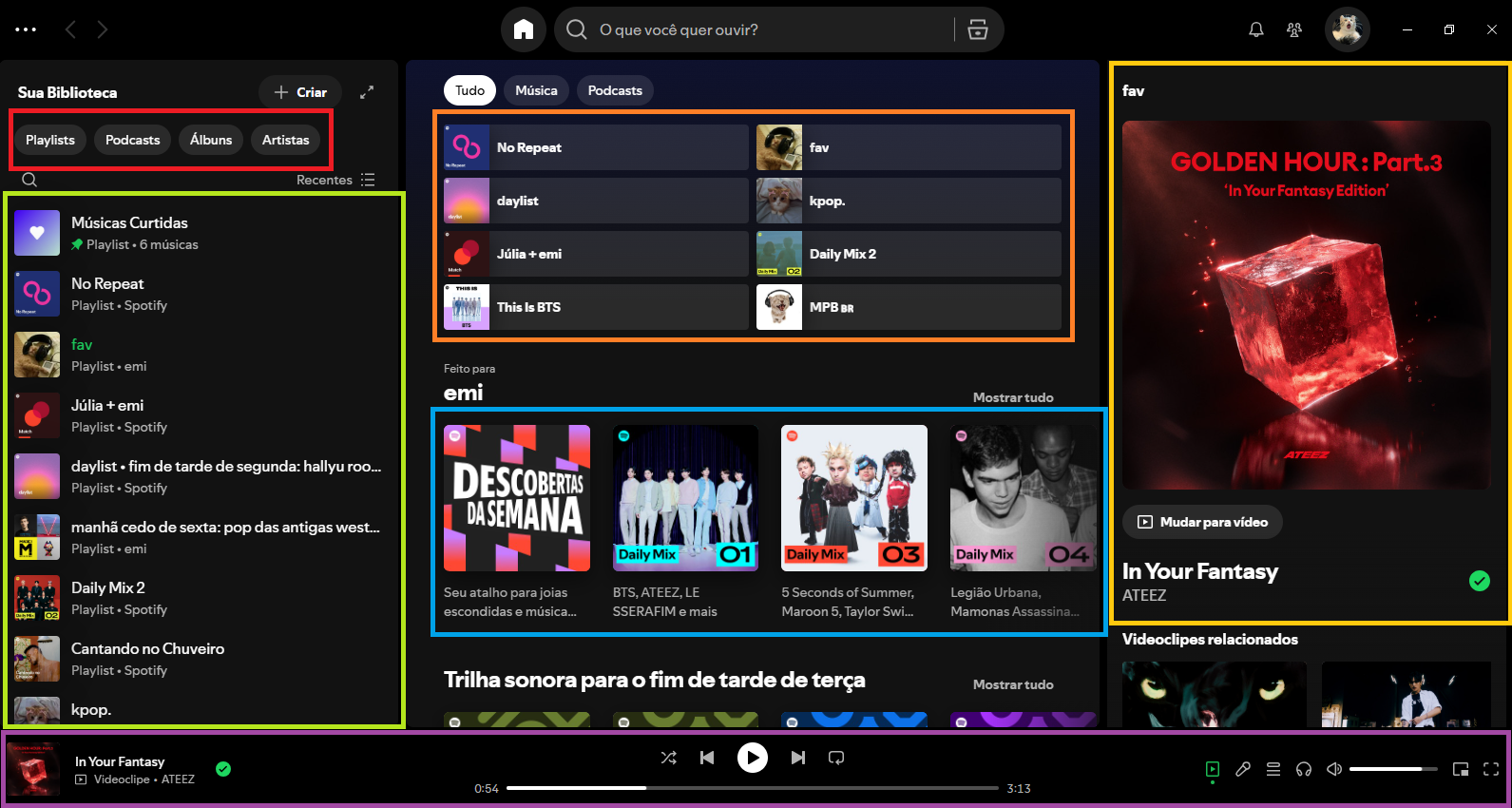This screenshot has width=1512, height=808.
Task: Open the Recentes sort dropdown
Action: click(x=335, y=180)
